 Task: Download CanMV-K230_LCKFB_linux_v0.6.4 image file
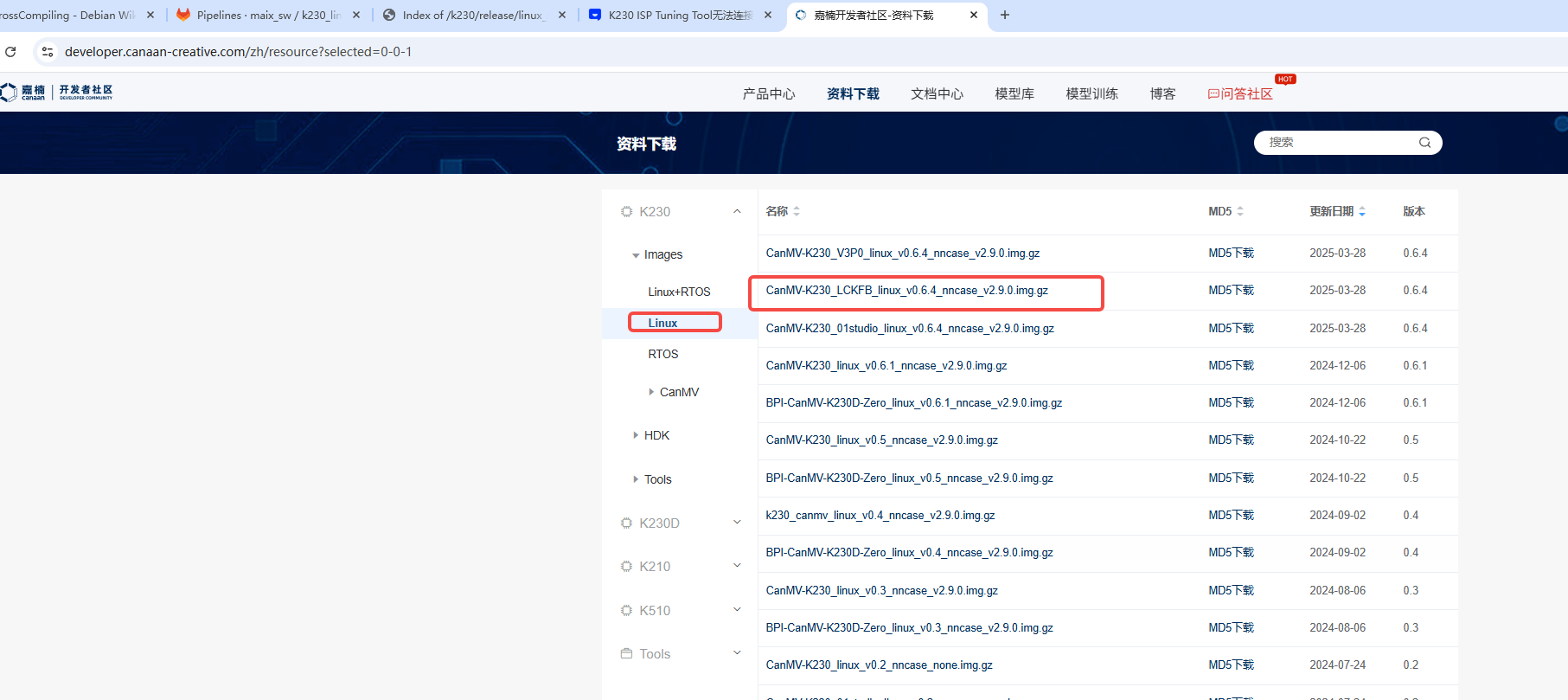point(906,291)
